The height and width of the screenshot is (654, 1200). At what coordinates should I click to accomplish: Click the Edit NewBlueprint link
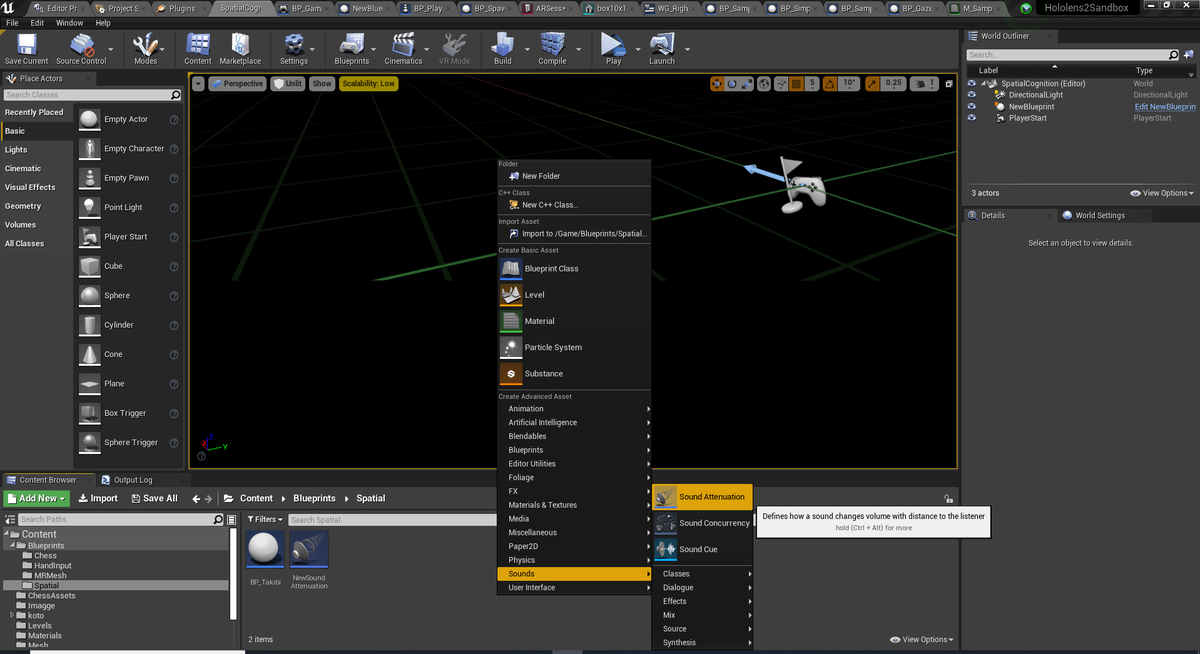tap(1165, 106)
